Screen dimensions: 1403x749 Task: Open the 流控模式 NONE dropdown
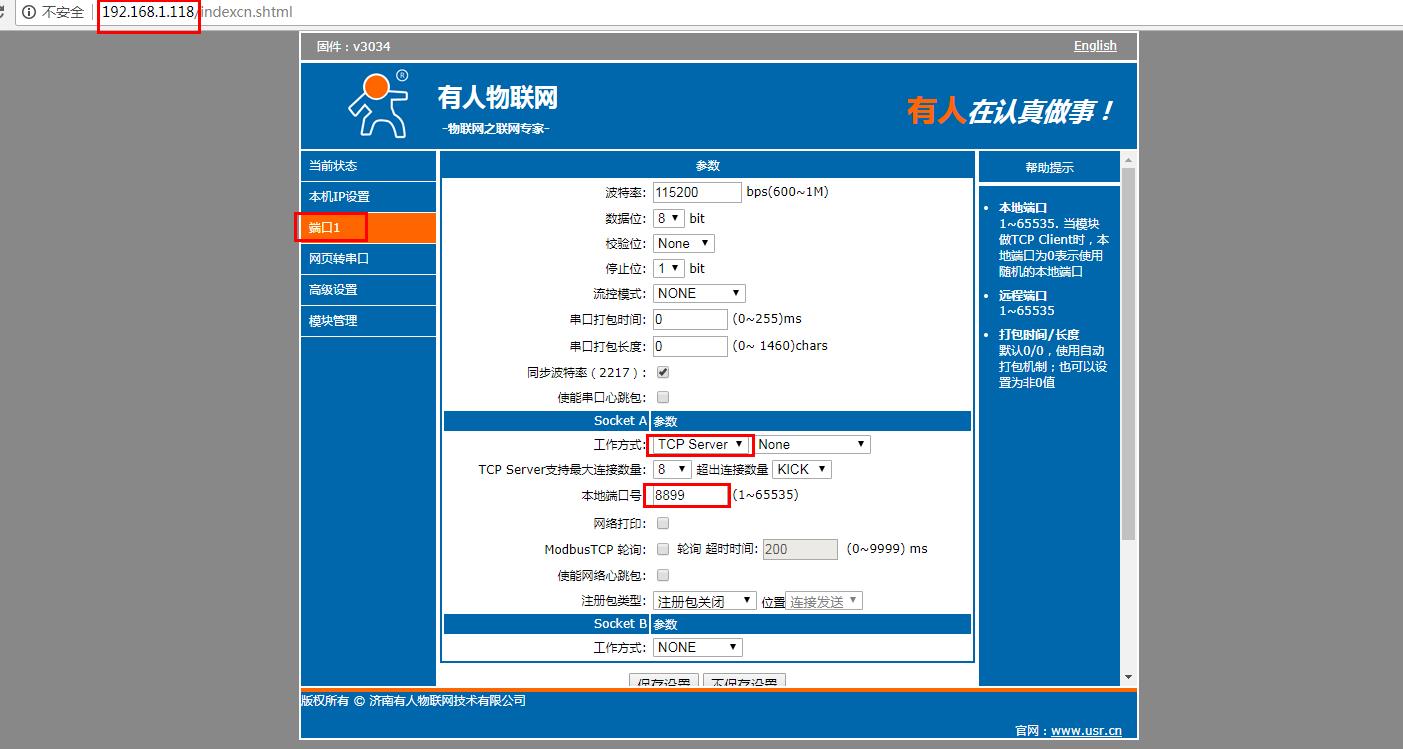[x=699, y=293]
